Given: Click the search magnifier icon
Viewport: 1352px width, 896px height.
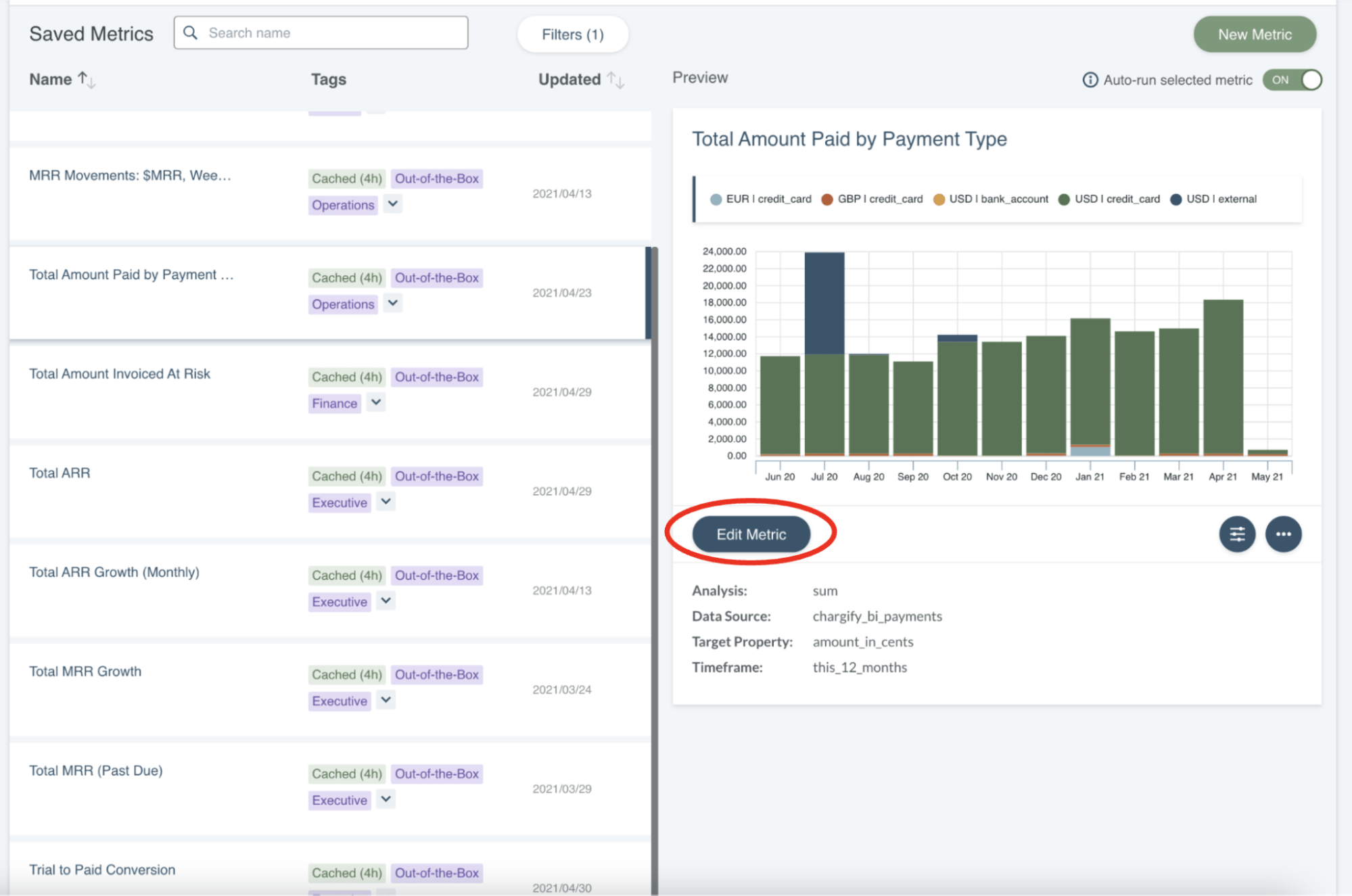Looking at the screenshot, I should [191, 33].
